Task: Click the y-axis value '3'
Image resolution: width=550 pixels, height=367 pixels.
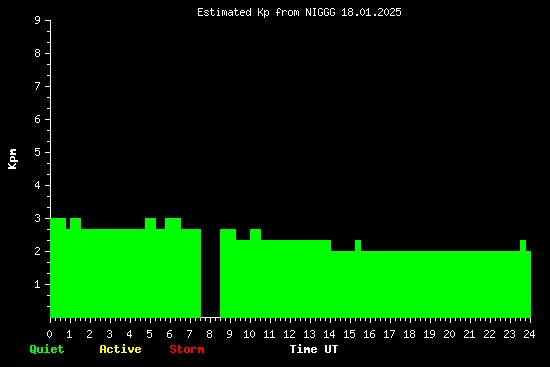Action: (38, 218)
